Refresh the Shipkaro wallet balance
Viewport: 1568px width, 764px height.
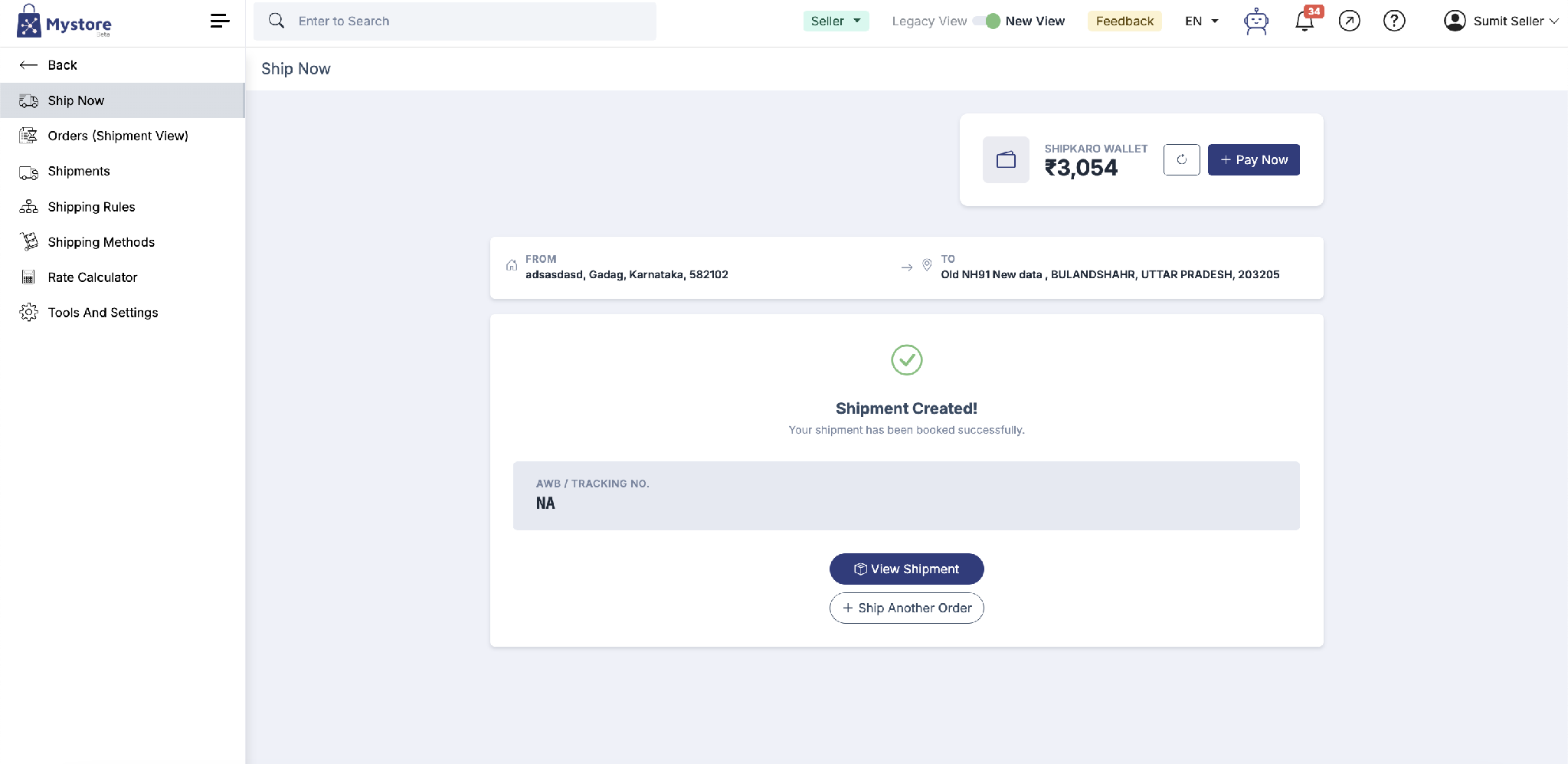pyautogui.click(x=1181, y=159)
